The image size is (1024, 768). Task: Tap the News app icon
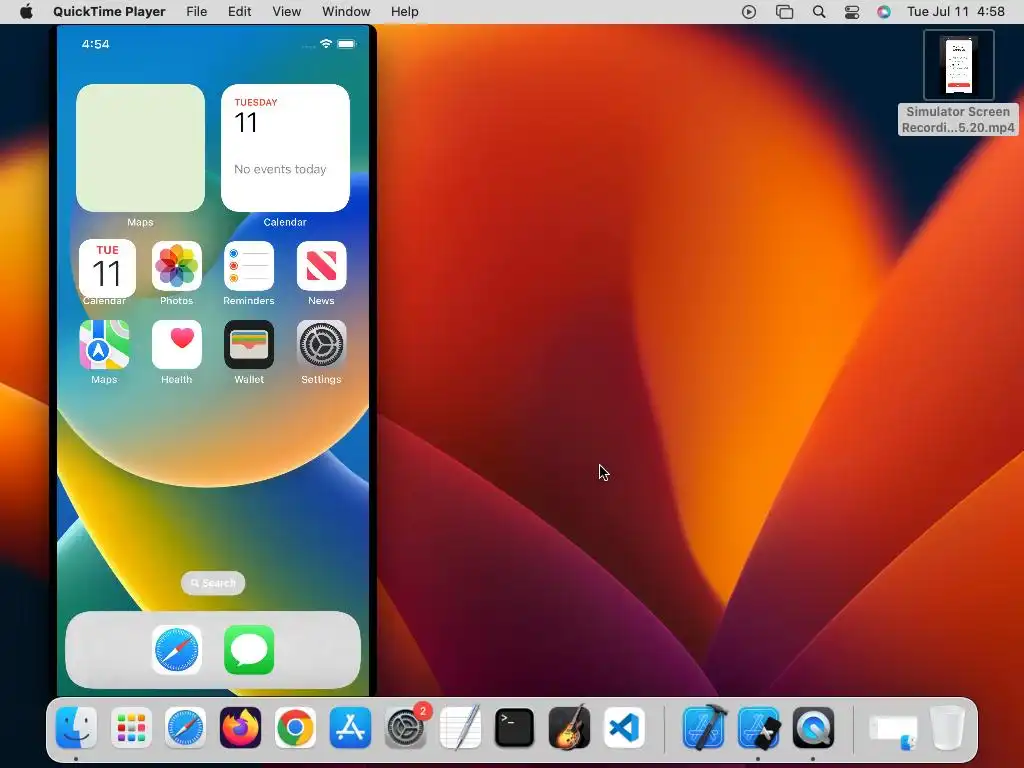[x=321, y=266]
